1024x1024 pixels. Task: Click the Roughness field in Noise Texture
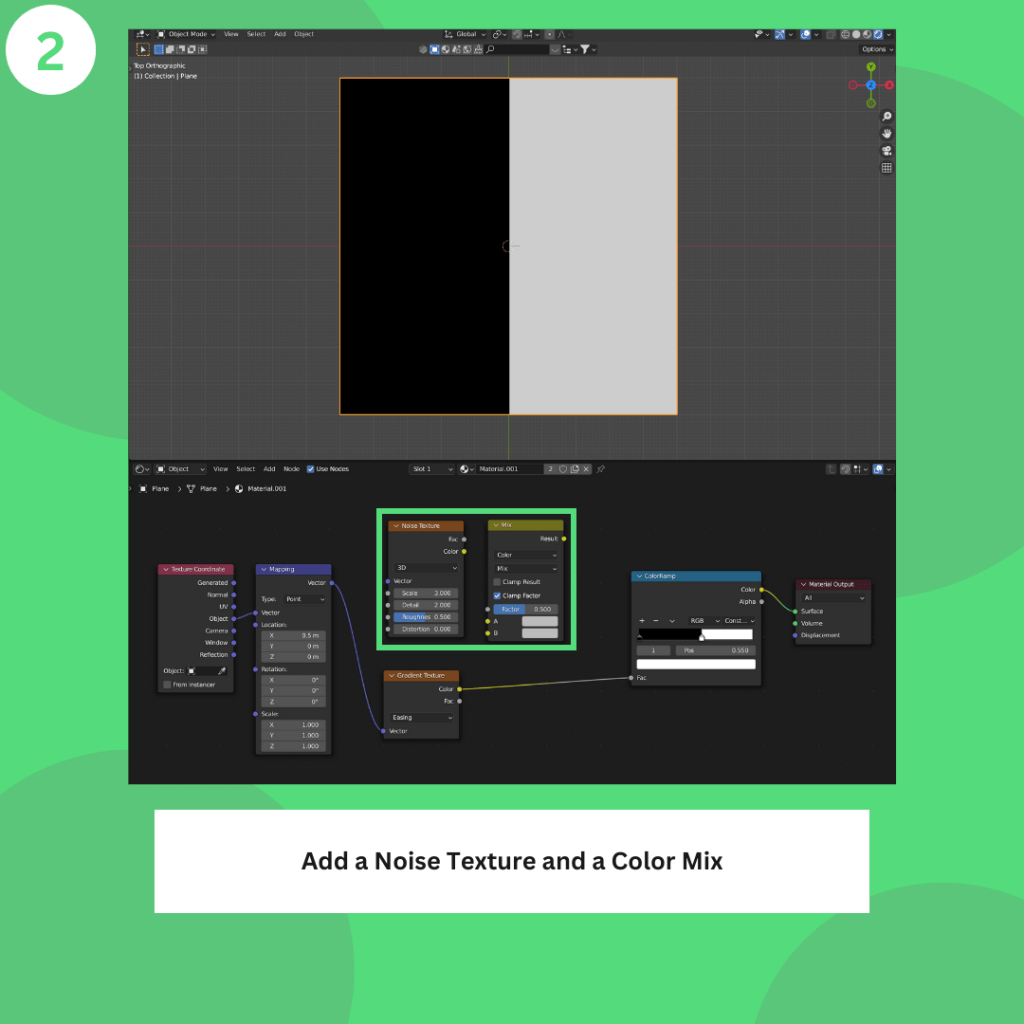click(x=425, y=617)
